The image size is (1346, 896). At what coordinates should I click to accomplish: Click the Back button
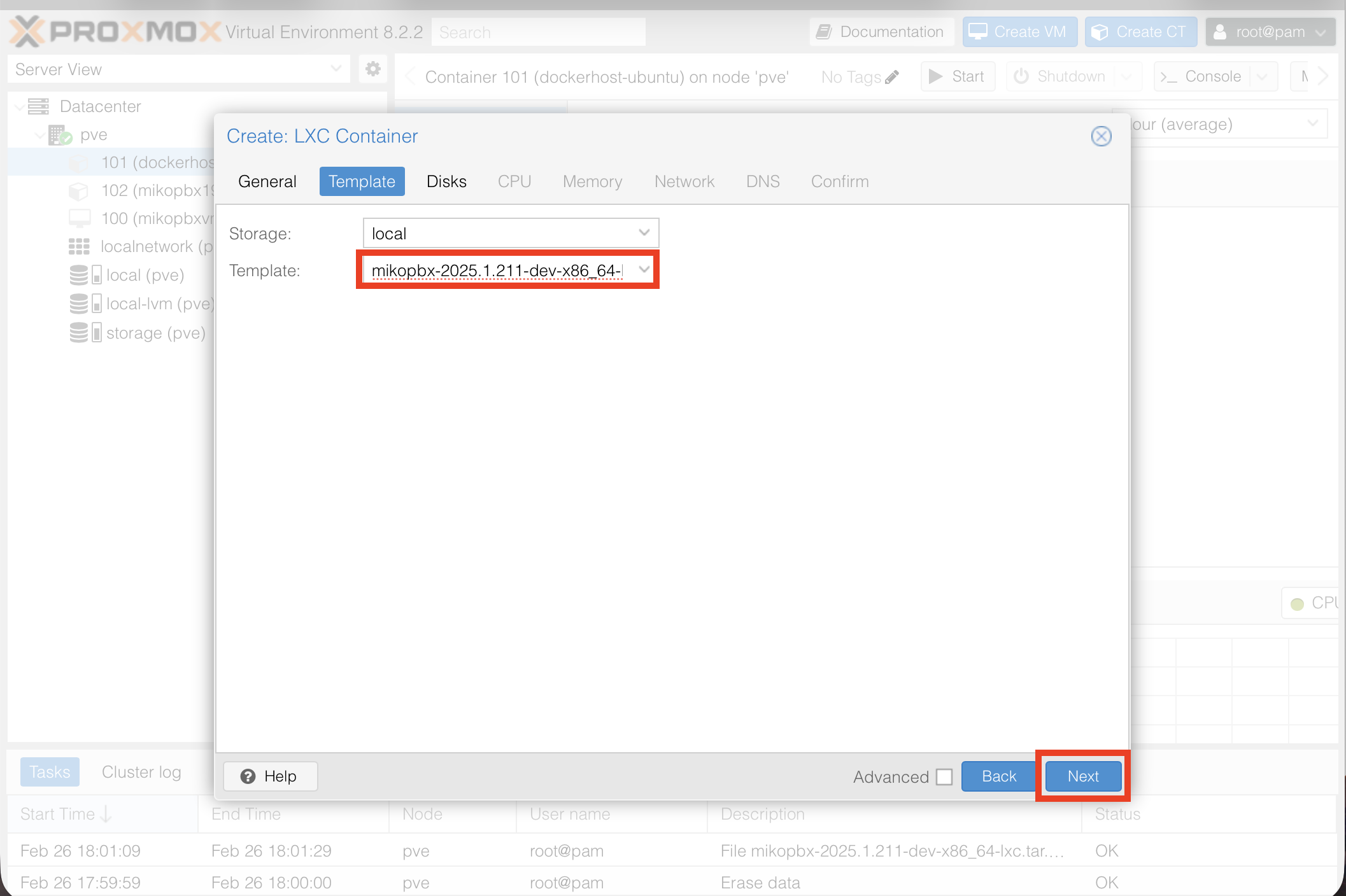(x=998, y=776)
